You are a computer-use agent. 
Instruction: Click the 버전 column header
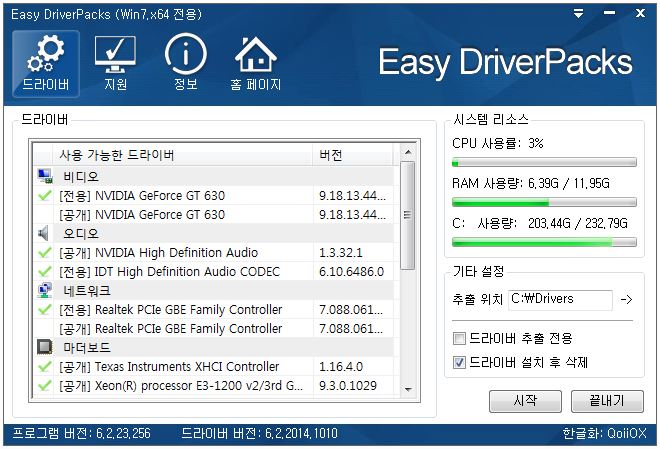(x=353, y=155)
